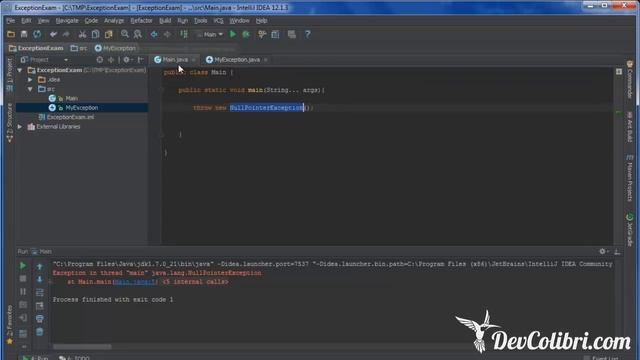The image size is (640, 360).
Task: Click the Open folder toolbar icon
Action: click(x=11, y=34)
